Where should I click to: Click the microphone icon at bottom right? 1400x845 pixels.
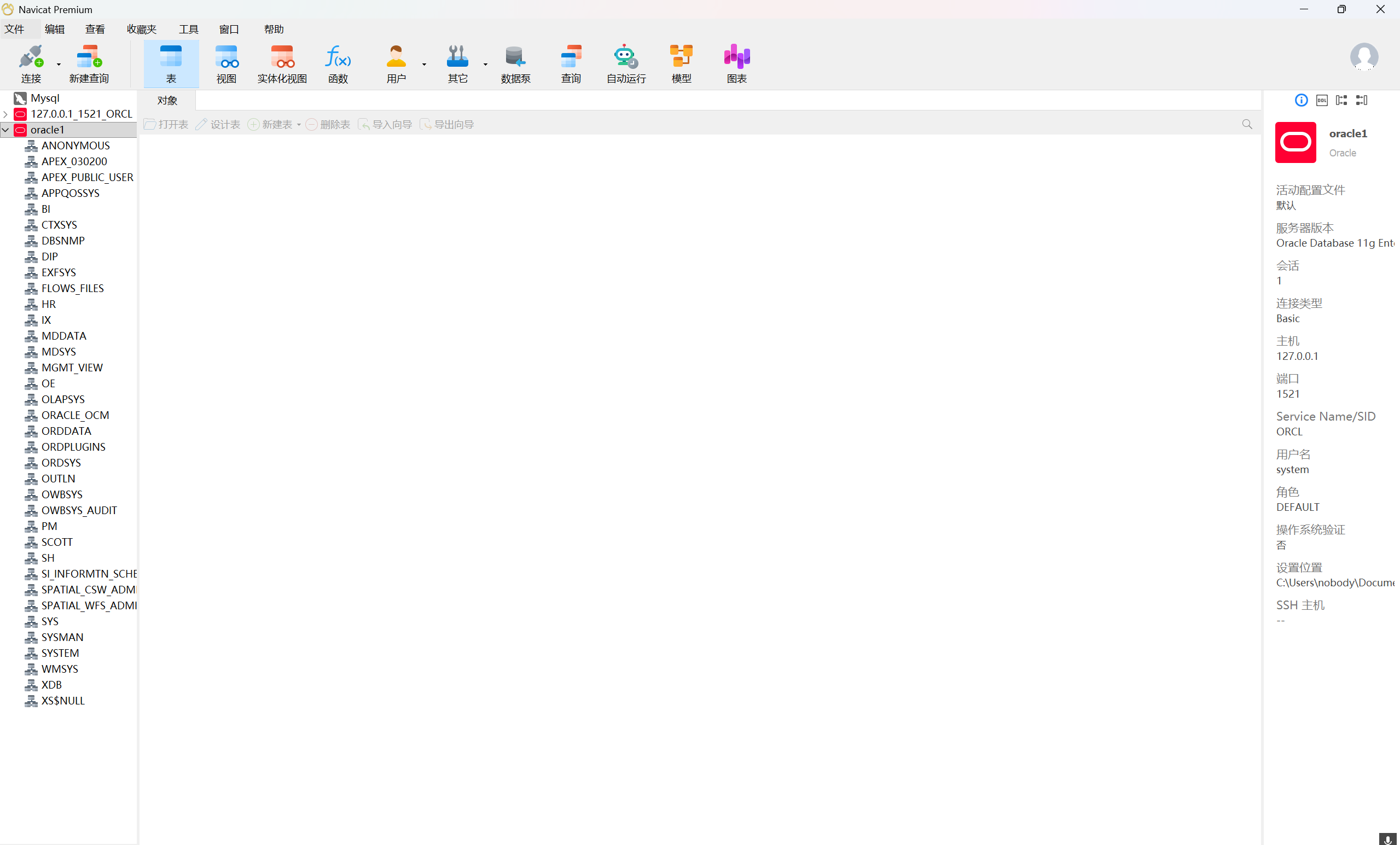coord(1387,839)
